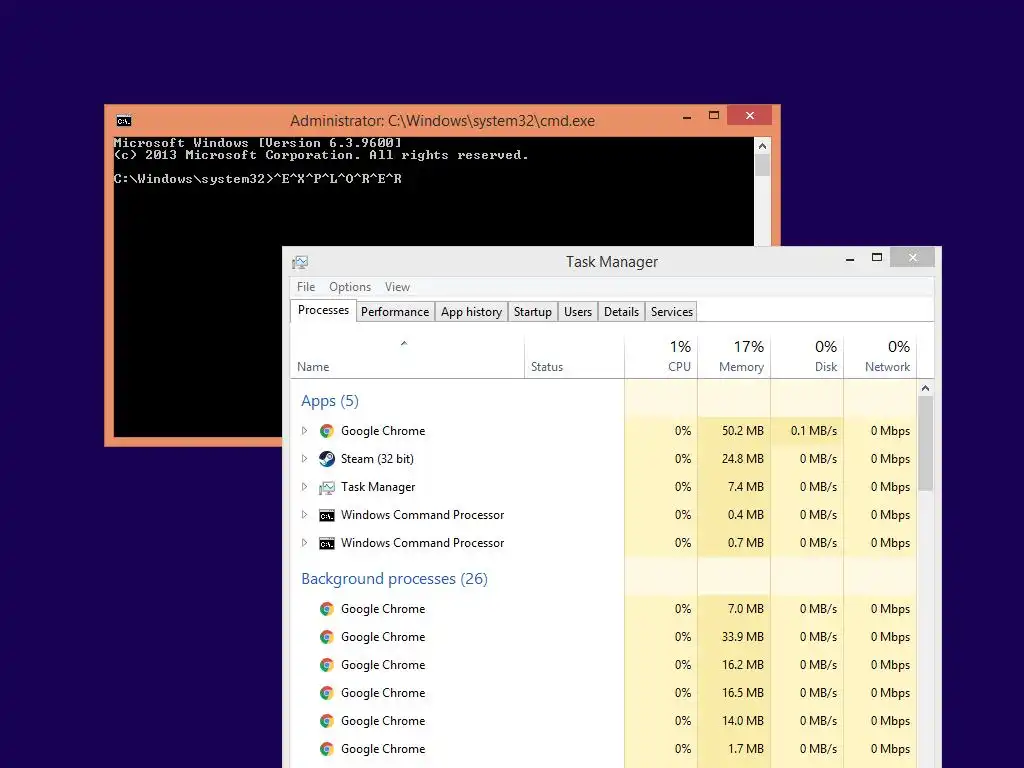Click the 0.7 MB Windows Command Processor icon
The width and height of the screenshot is (1024, 768).
[x=327, y=543]
